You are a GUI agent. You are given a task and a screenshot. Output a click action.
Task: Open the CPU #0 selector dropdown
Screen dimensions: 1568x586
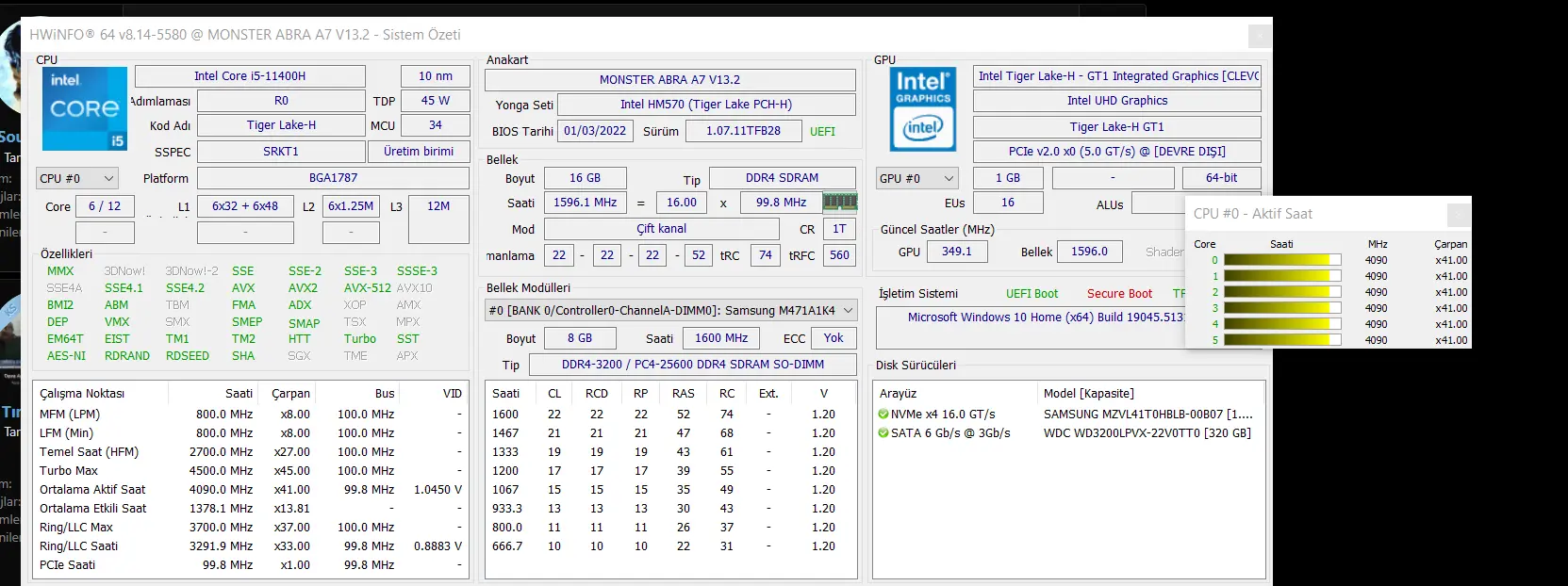(x=77, y=178)
